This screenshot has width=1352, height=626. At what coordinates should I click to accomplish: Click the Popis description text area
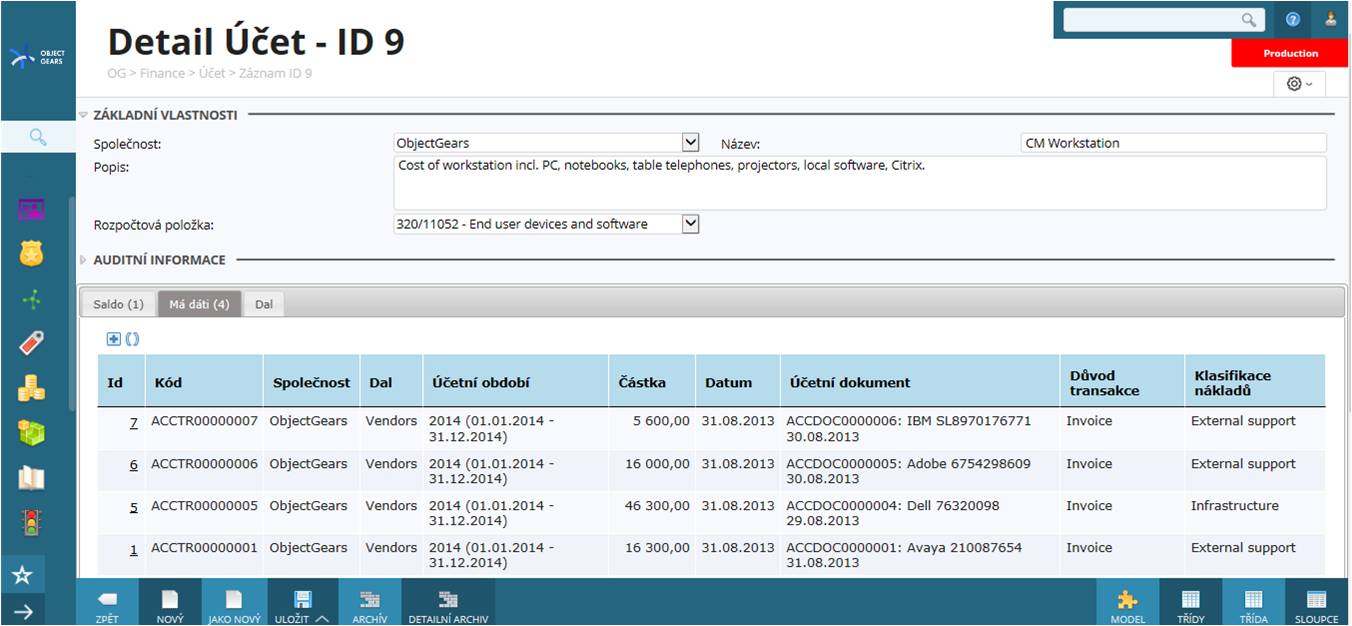(861, 183)
